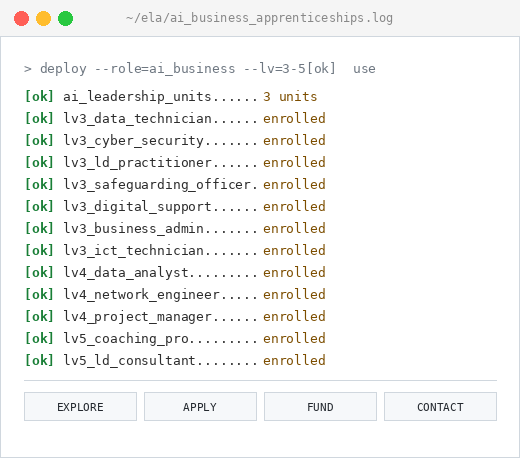Image resolution: width=520 pixels, height=458 pixels.
Task: Click the EXPLORE button
Action: (80, 407)
